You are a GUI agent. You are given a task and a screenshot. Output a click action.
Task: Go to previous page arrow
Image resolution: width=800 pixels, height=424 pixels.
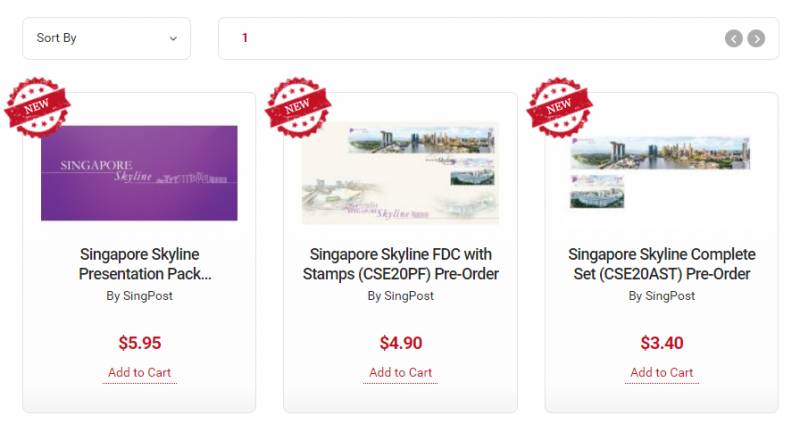tap(734, 38)
